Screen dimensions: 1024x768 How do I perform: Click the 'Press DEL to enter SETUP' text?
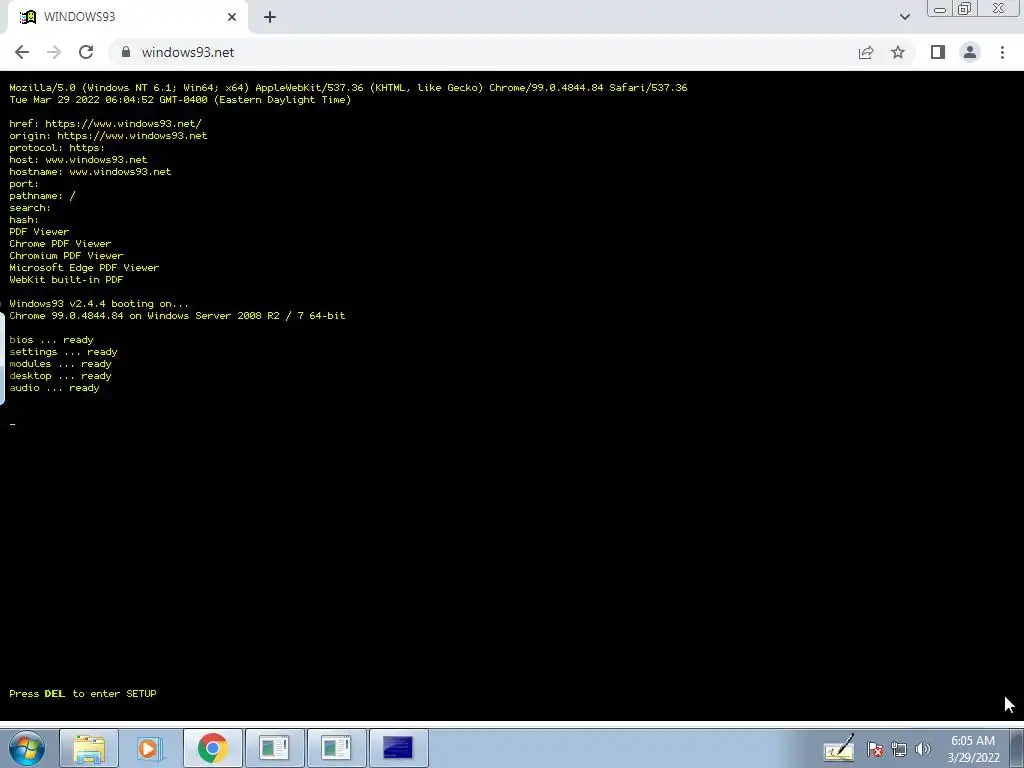pos(83,694)
